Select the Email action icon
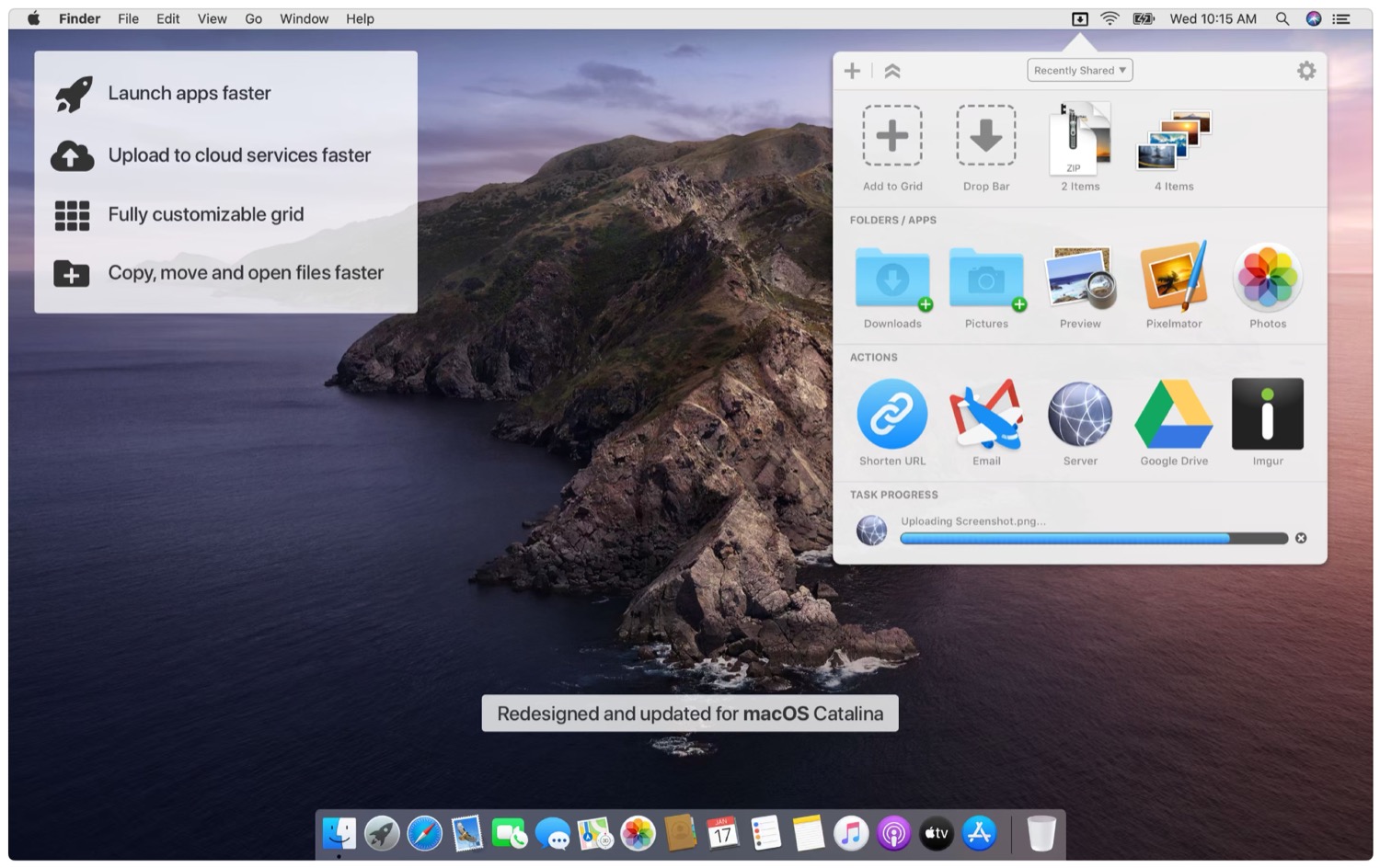Image resolution: width=1380 pixels, height=868 pixels. [985, 415]
